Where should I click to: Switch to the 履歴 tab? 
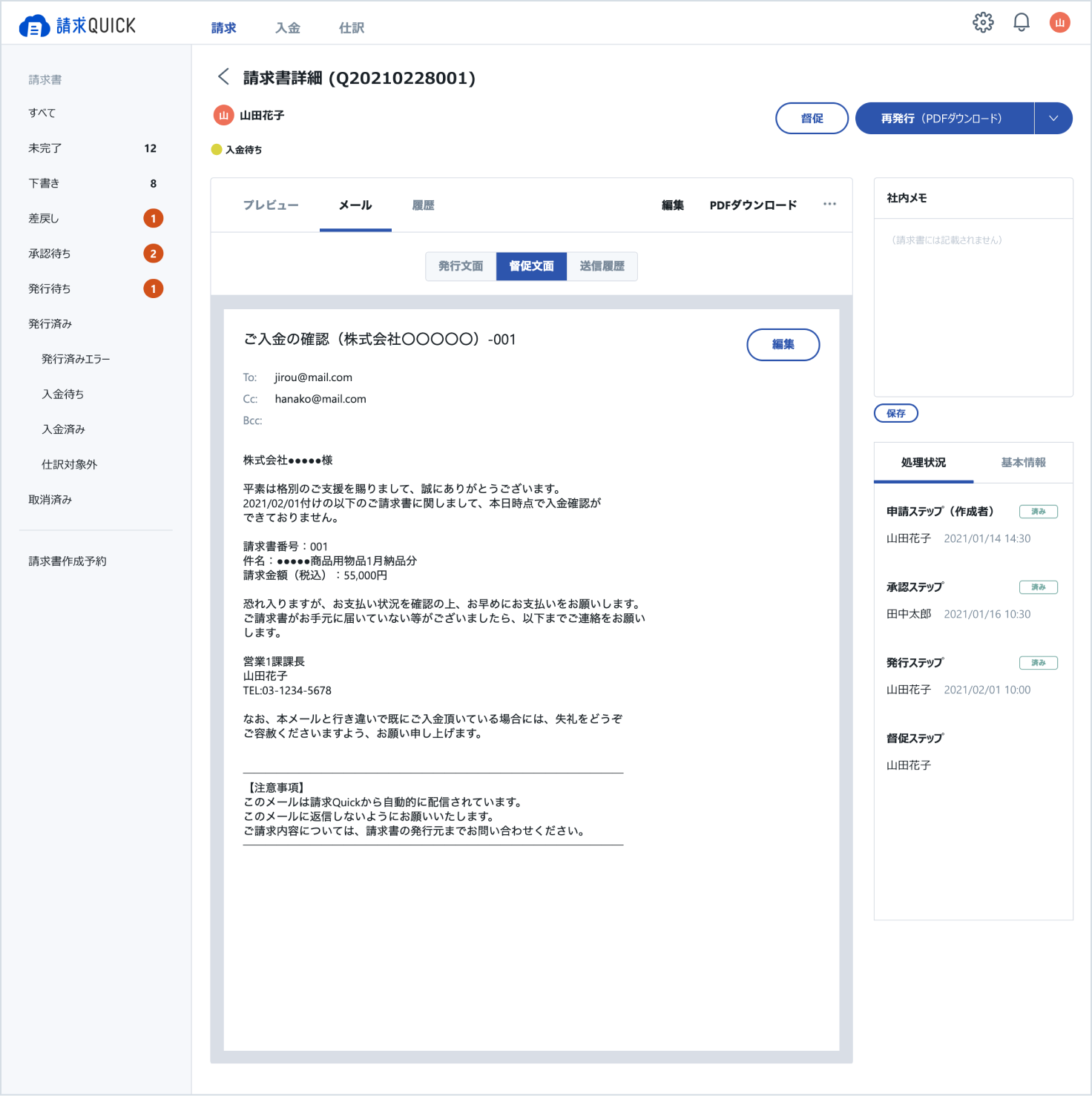coord(423,205)
